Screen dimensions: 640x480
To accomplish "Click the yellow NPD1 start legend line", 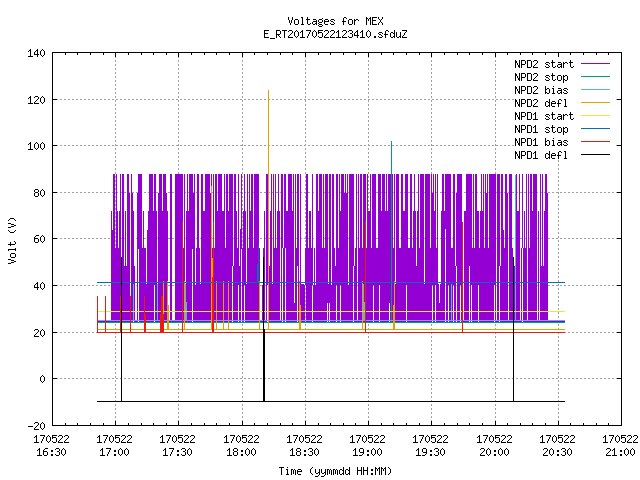I will [x=596, y=116].
